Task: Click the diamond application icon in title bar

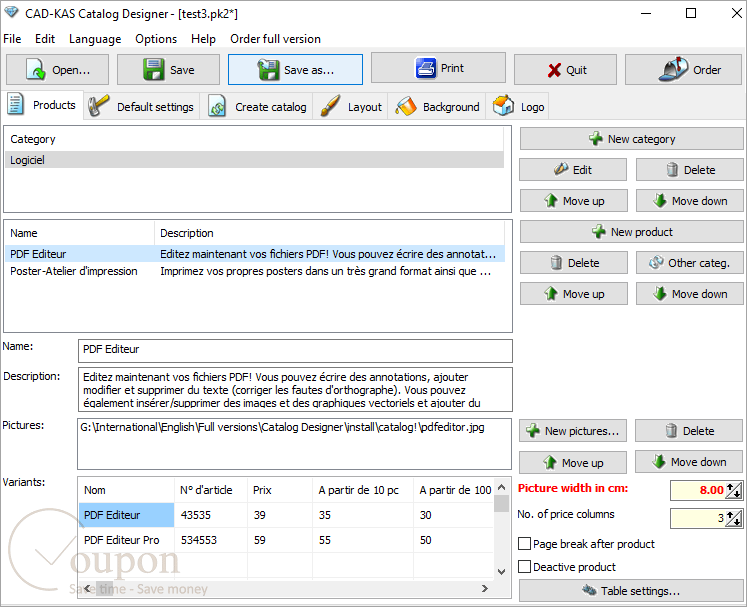Action: pyautogui.click(x=11, y=13)
